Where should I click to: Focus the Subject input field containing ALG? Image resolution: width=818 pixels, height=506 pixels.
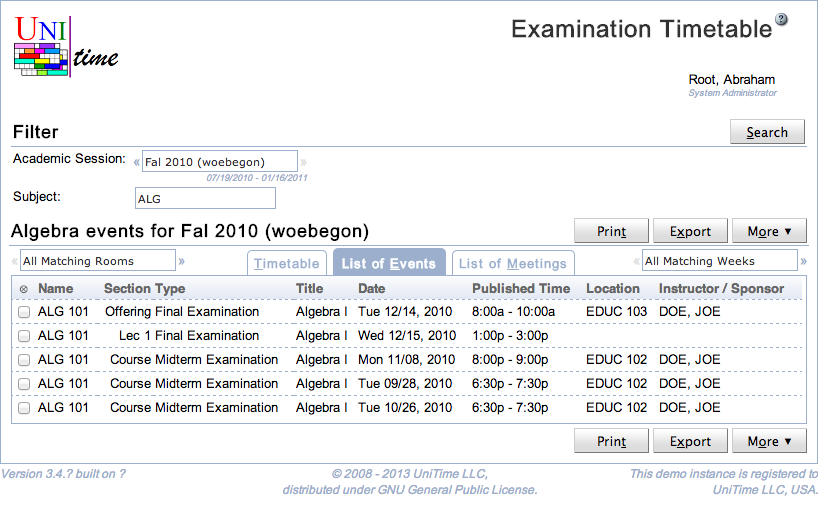coord(205,198)
